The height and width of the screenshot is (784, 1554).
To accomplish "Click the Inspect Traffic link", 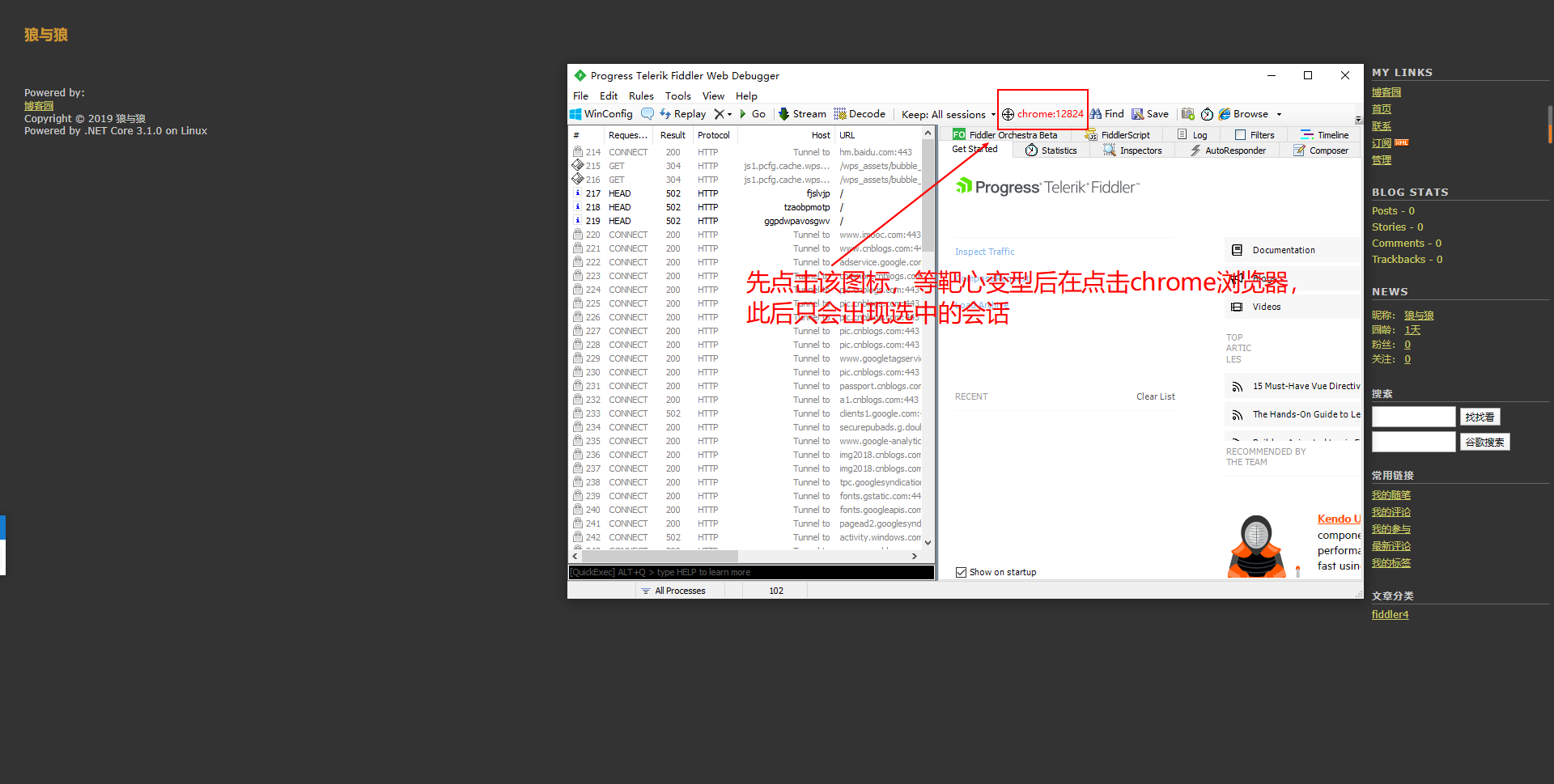I will coord(984,252).
